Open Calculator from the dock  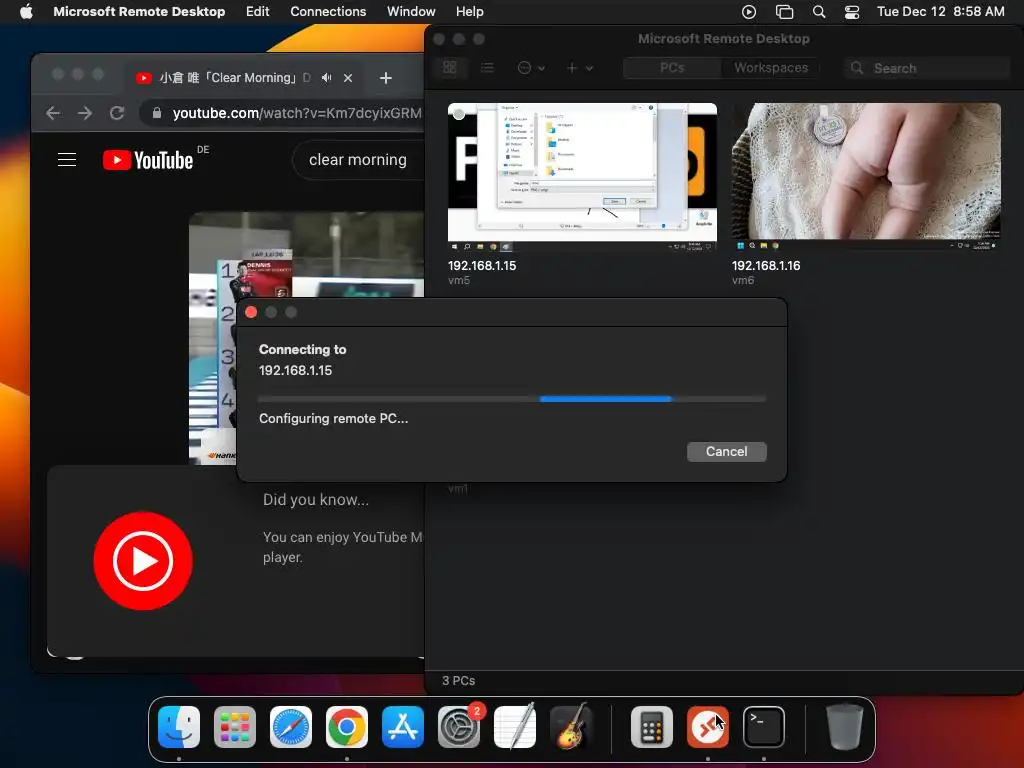pos(652,727)
